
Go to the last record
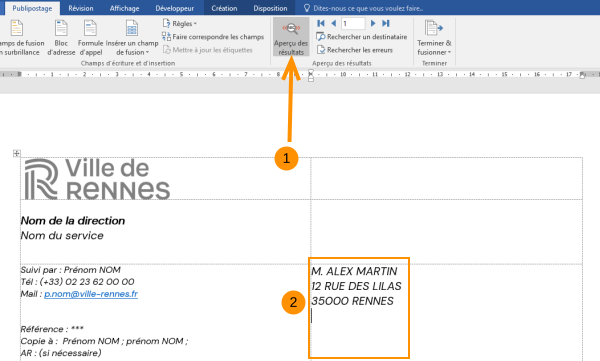click(x=386, y=23)
